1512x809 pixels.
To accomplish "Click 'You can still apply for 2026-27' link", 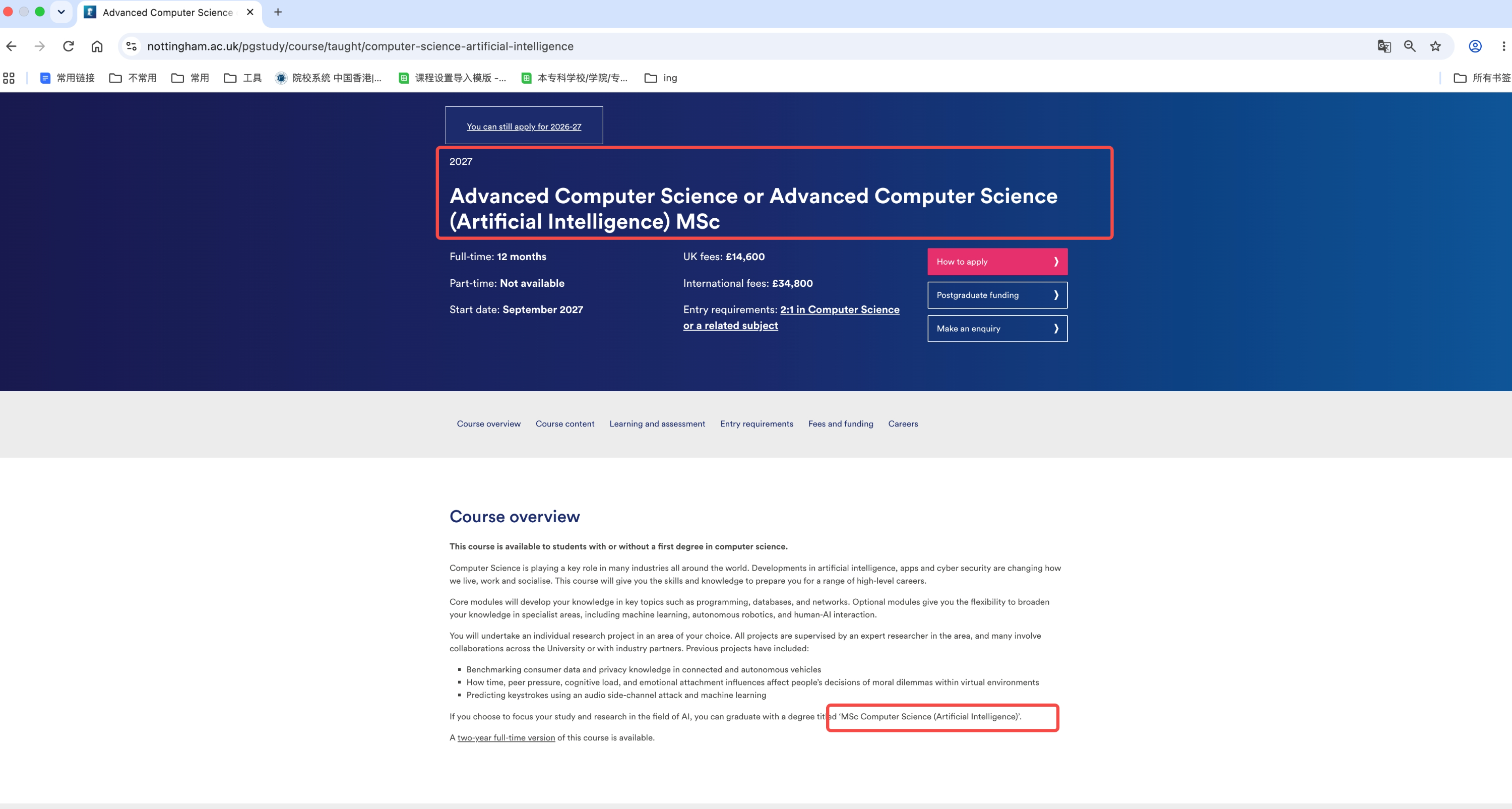I will tap(524, 127).
